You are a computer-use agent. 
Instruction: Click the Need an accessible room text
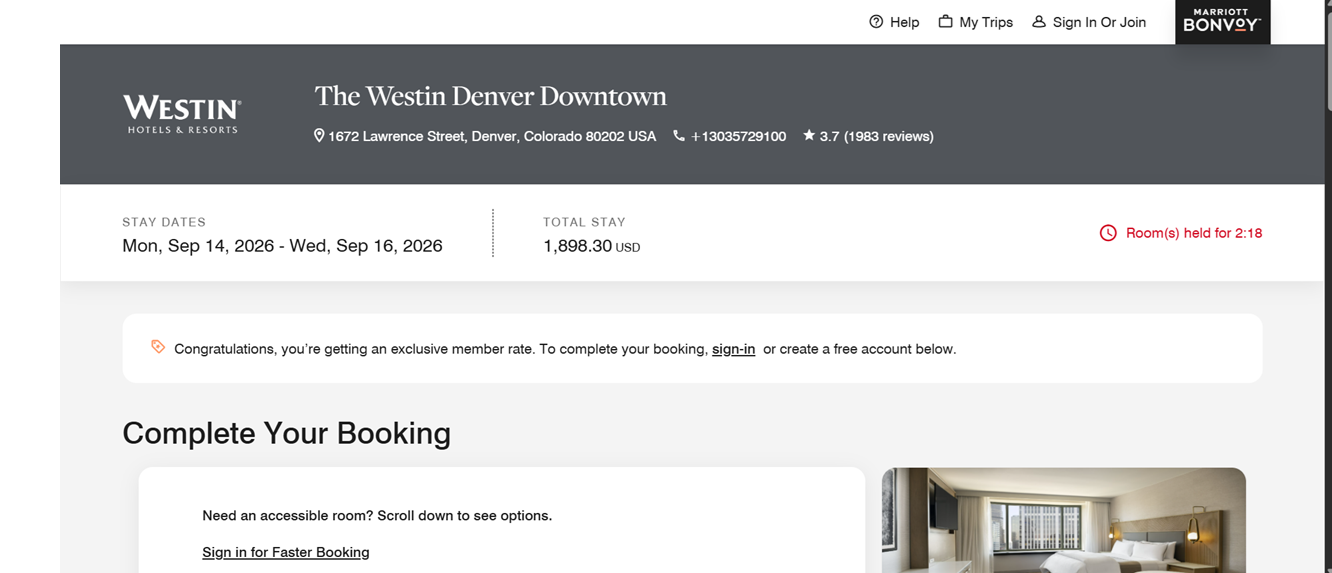pyautogui.click(x=377, y=516)
